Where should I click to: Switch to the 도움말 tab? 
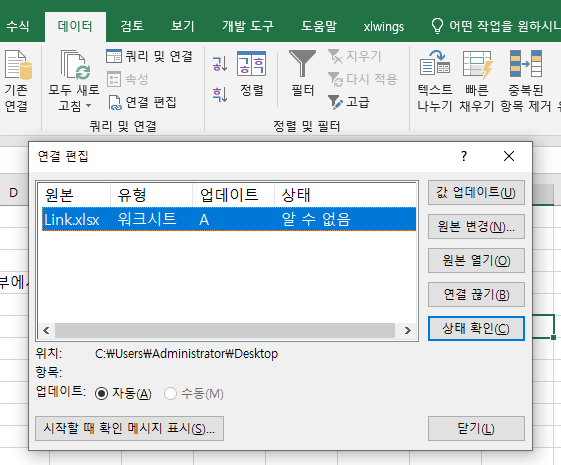[318, 26]
